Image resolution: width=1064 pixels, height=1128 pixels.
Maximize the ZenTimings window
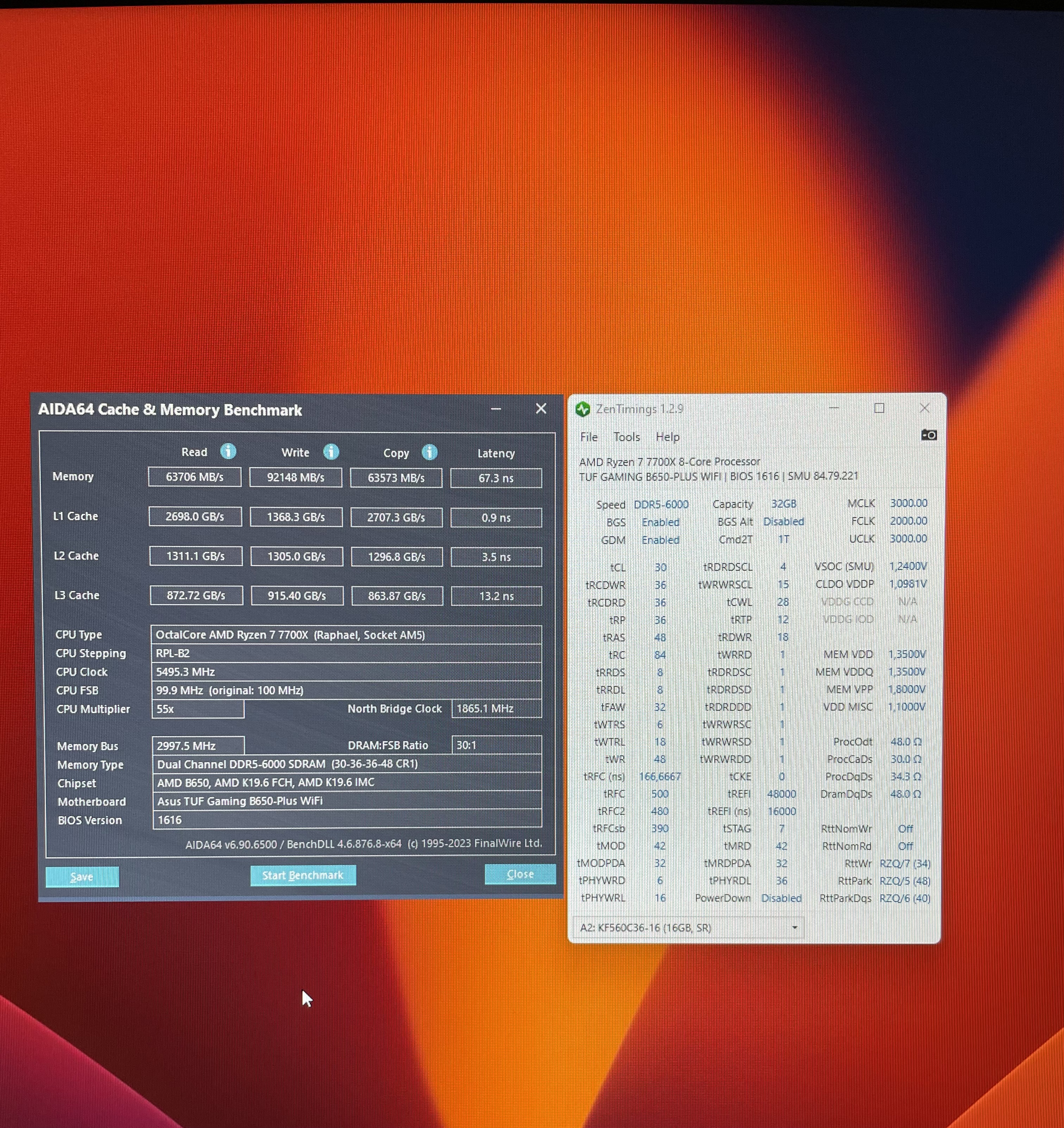(879, 408)
